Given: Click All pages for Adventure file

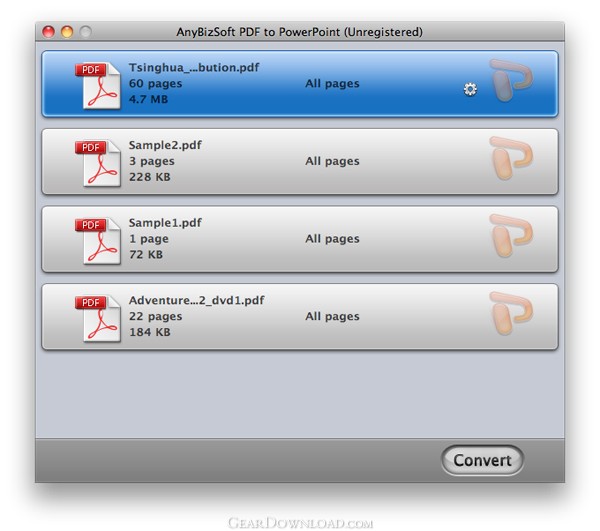Looking at the screenshot, I should pos(332,317).
